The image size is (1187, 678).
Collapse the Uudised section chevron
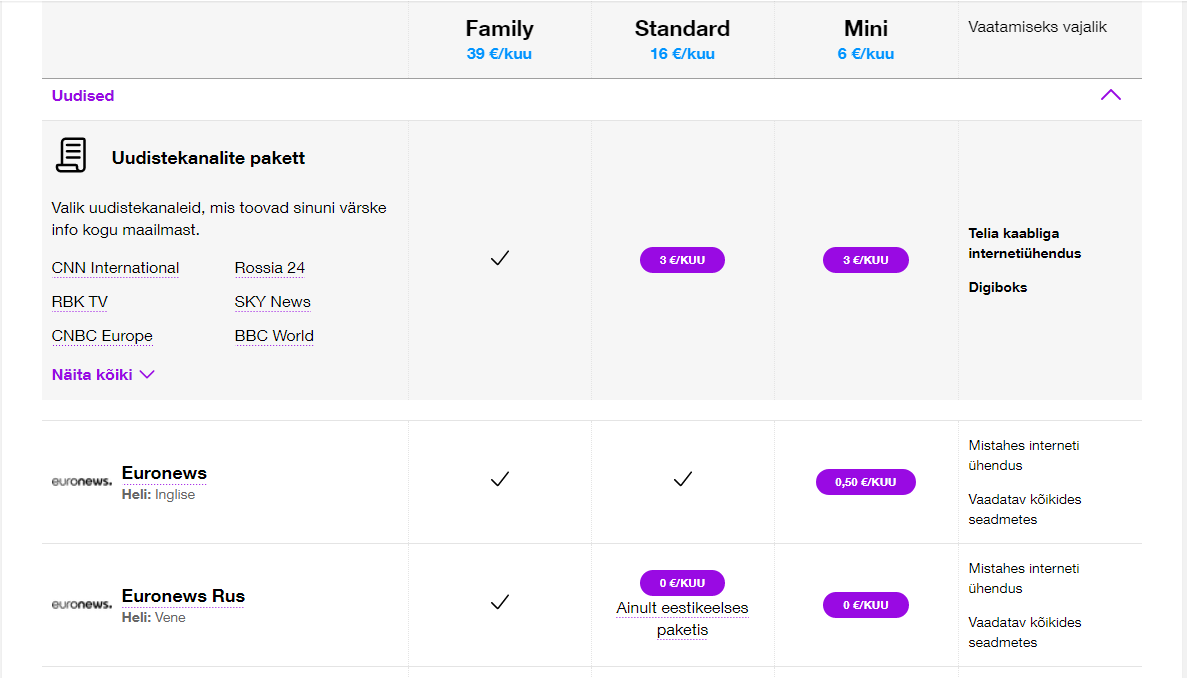click(x=1110, y=95)
